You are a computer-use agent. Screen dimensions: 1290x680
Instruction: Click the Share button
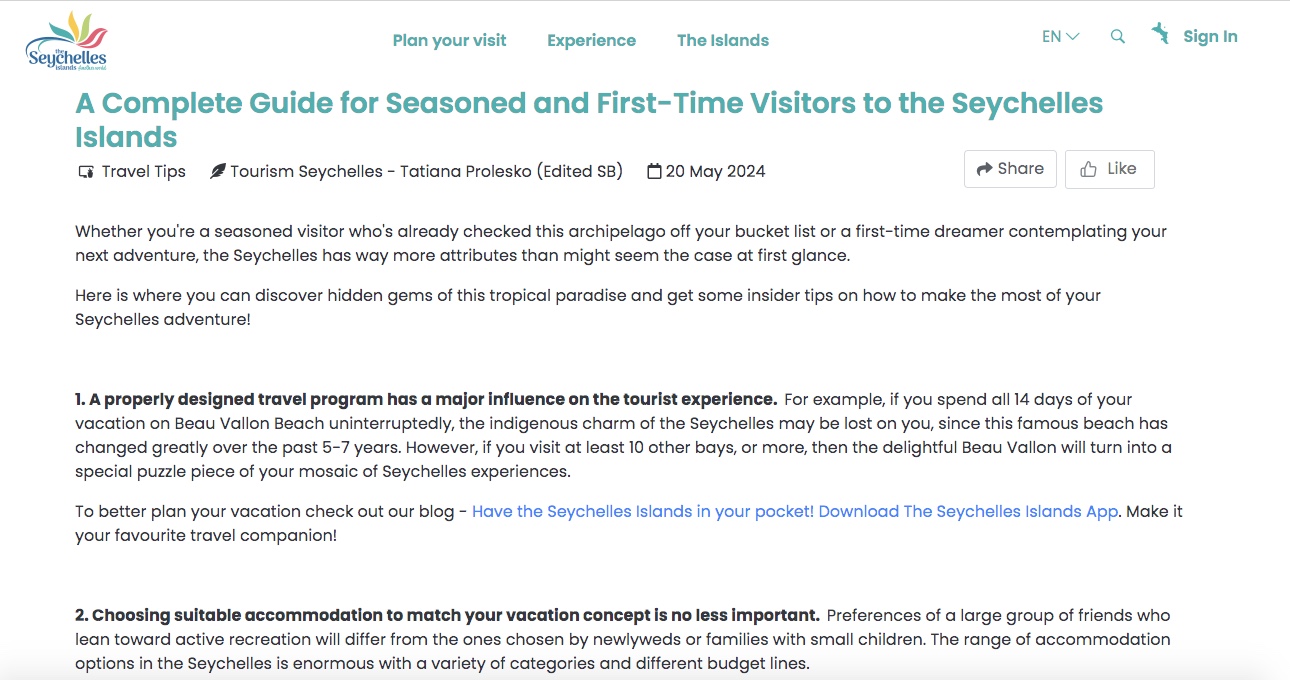[x=1010, y=169]
